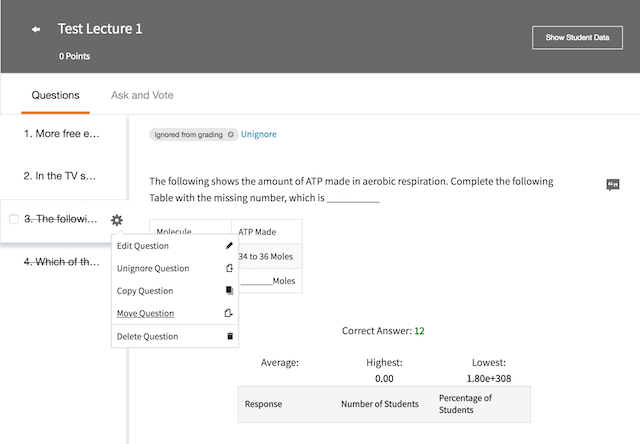Click the trash icon for Delete Question
The height and width of the screenshot is (444, 640).
pos(229,336)
